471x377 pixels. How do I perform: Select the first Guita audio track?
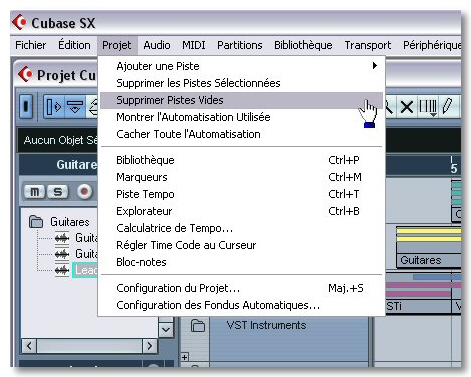(x=86, y=238)
